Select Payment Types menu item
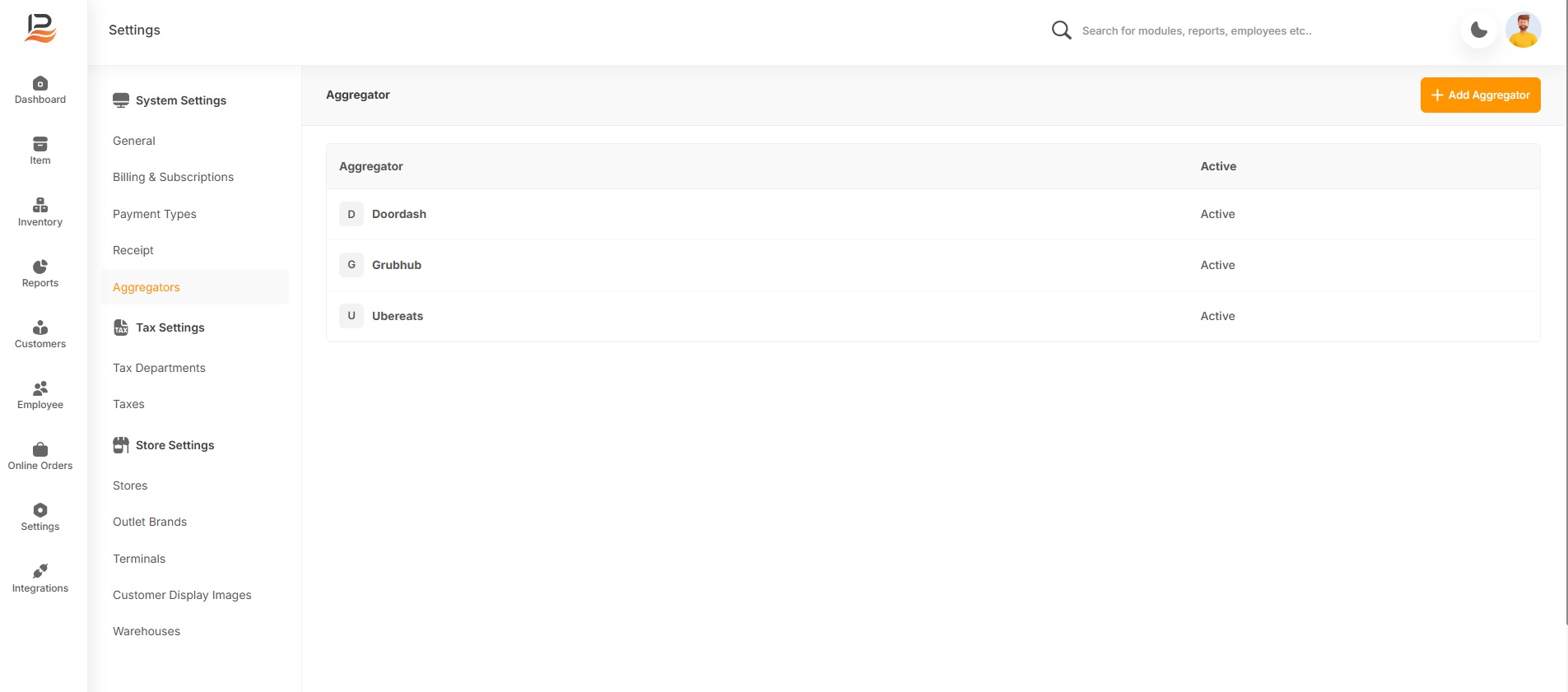The width and height of the screenshot is (1568, 692). pyautogui.click(x=154, y=214)
